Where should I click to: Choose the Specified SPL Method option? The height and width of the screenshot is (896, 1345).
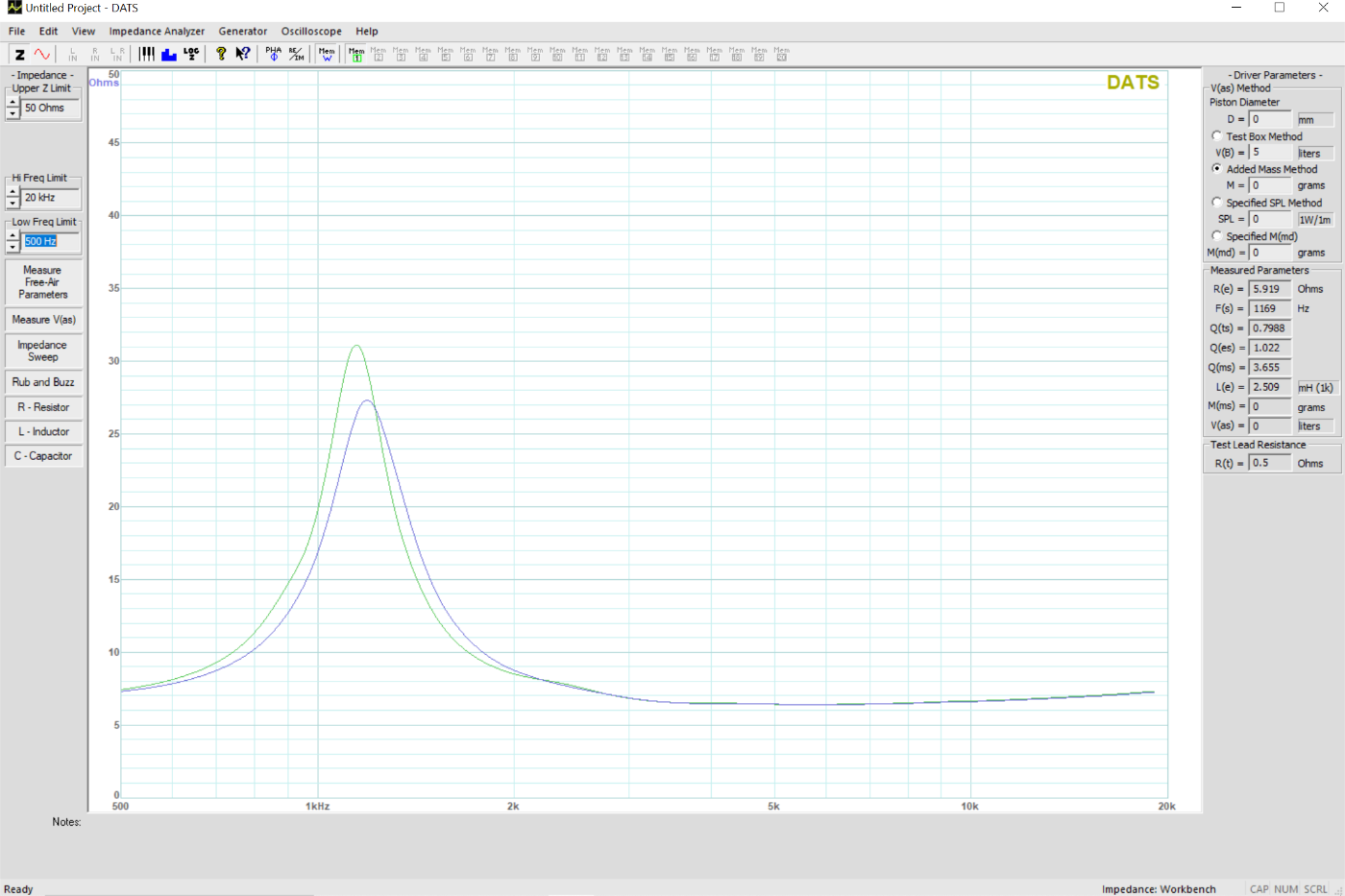tap(1217, 203)
